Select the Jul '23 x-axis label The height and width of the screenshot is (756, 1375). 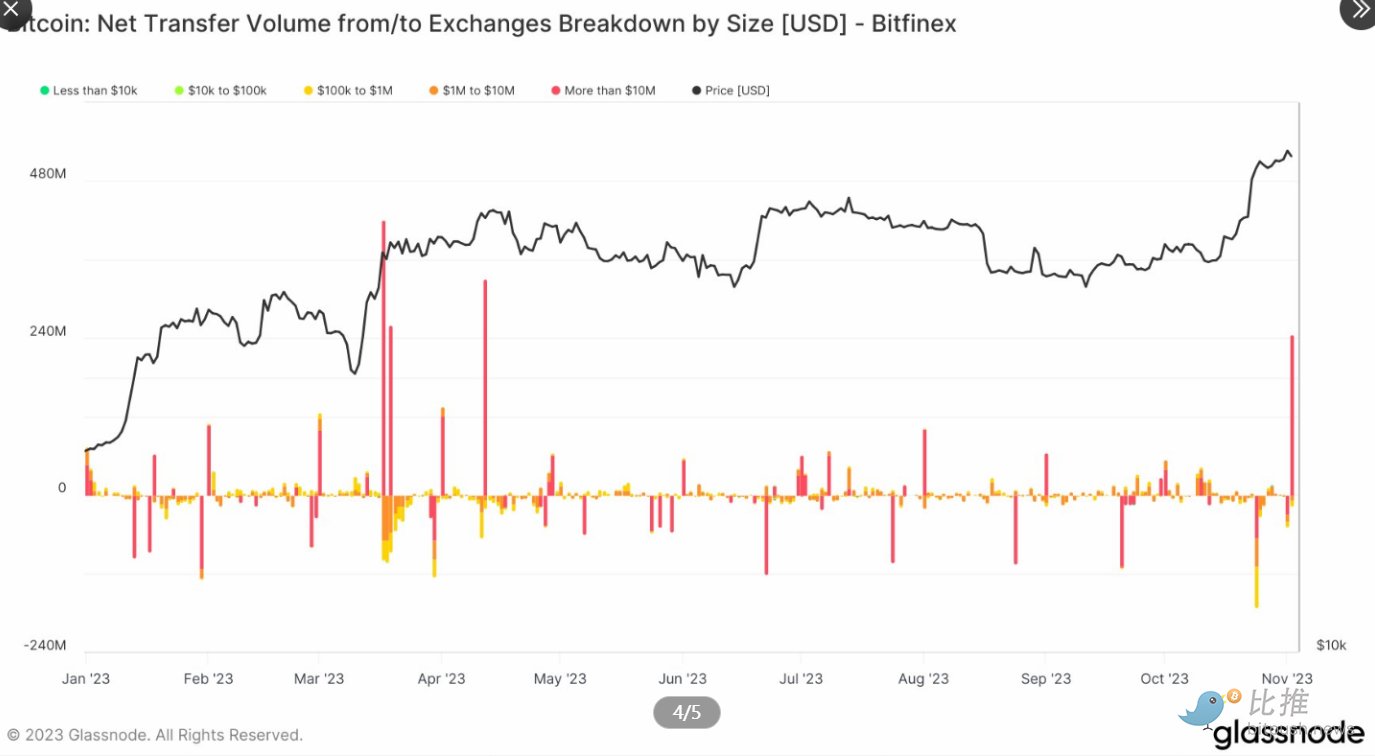coord(800,679)
